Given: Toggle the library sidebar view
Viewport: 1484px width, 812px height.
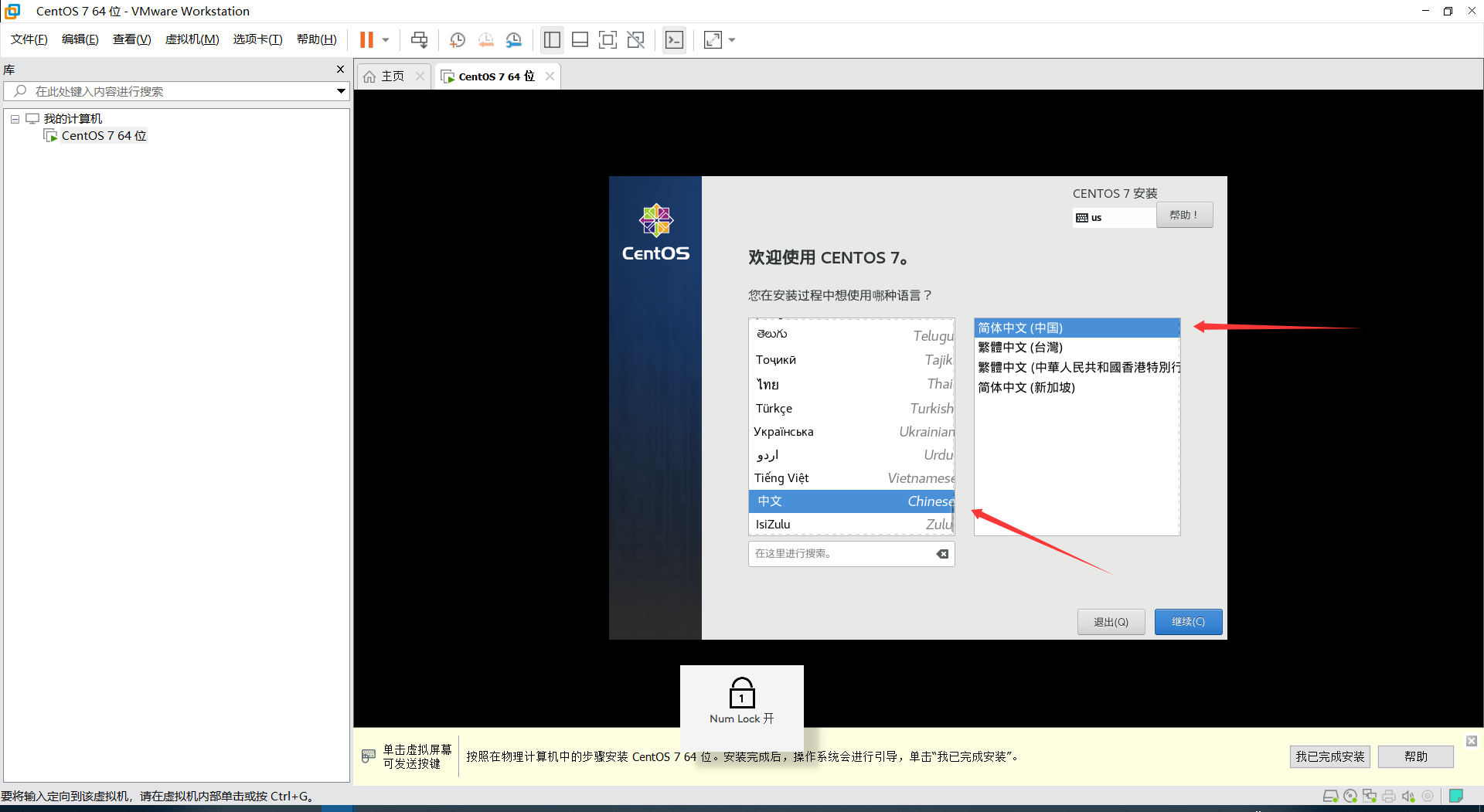Looking at the screenshot, I should (x=552, y=39).
